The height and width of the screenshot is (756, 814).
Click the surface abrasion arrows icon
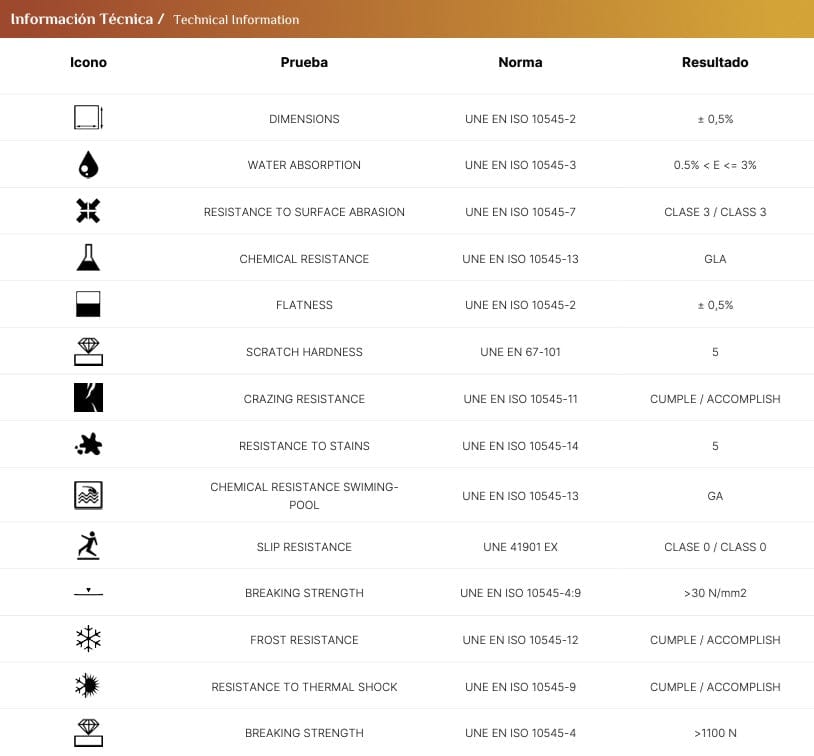click(x=88, y=211)
